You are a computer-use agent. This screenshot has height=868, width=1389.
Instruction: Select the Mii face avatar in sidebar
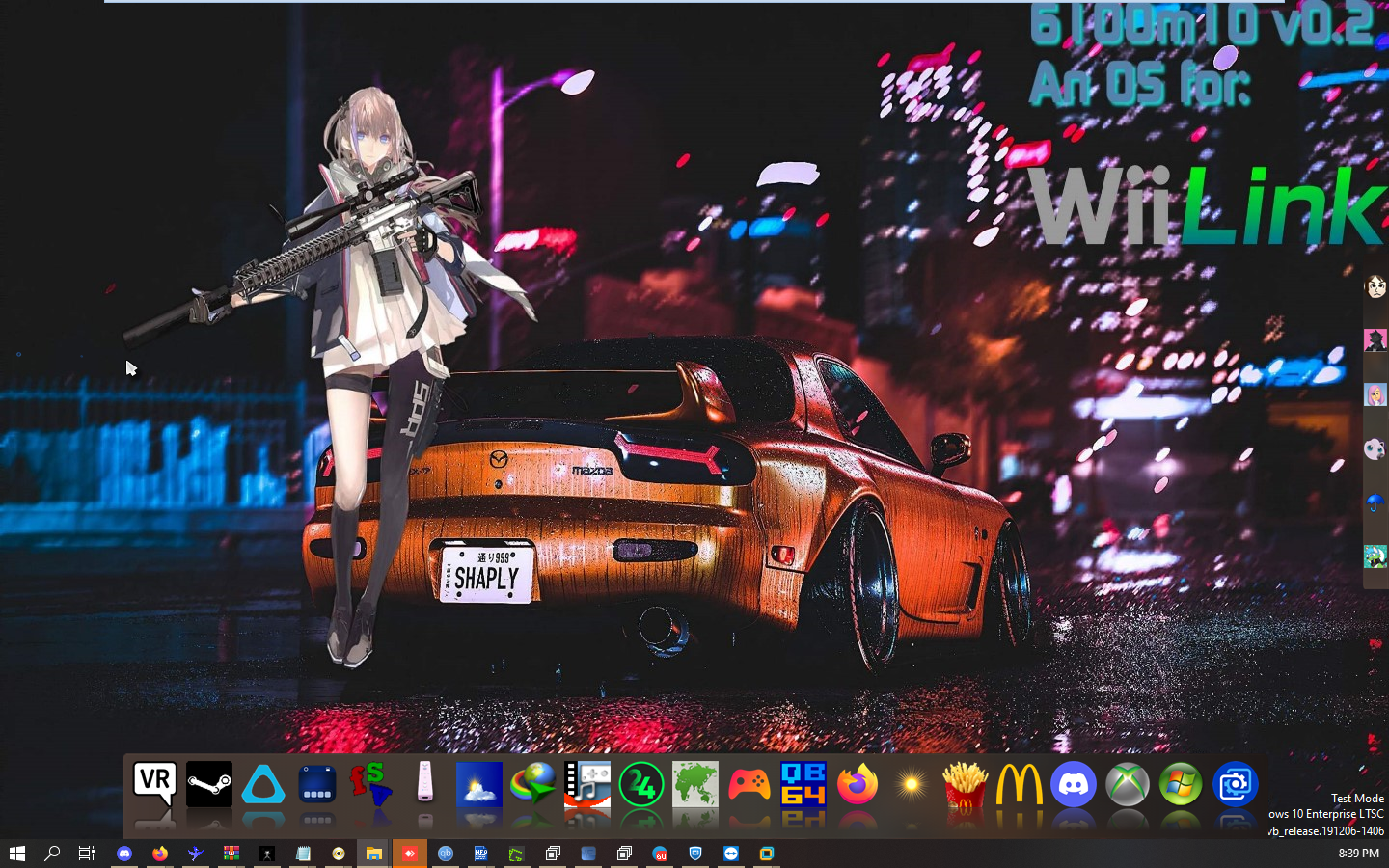tap(1375, 286)
